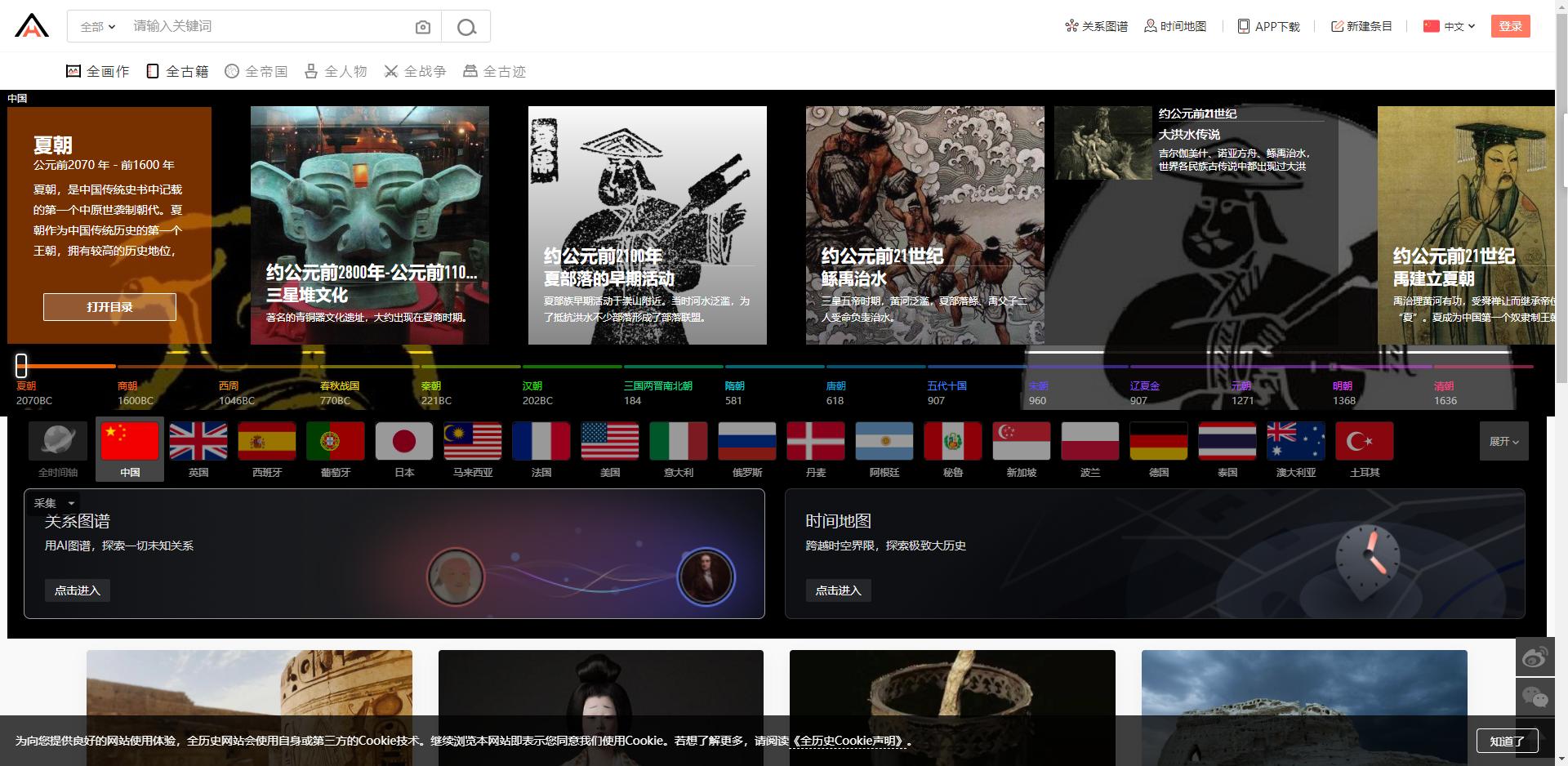Select the Germany flag

tap(1159, 442)
